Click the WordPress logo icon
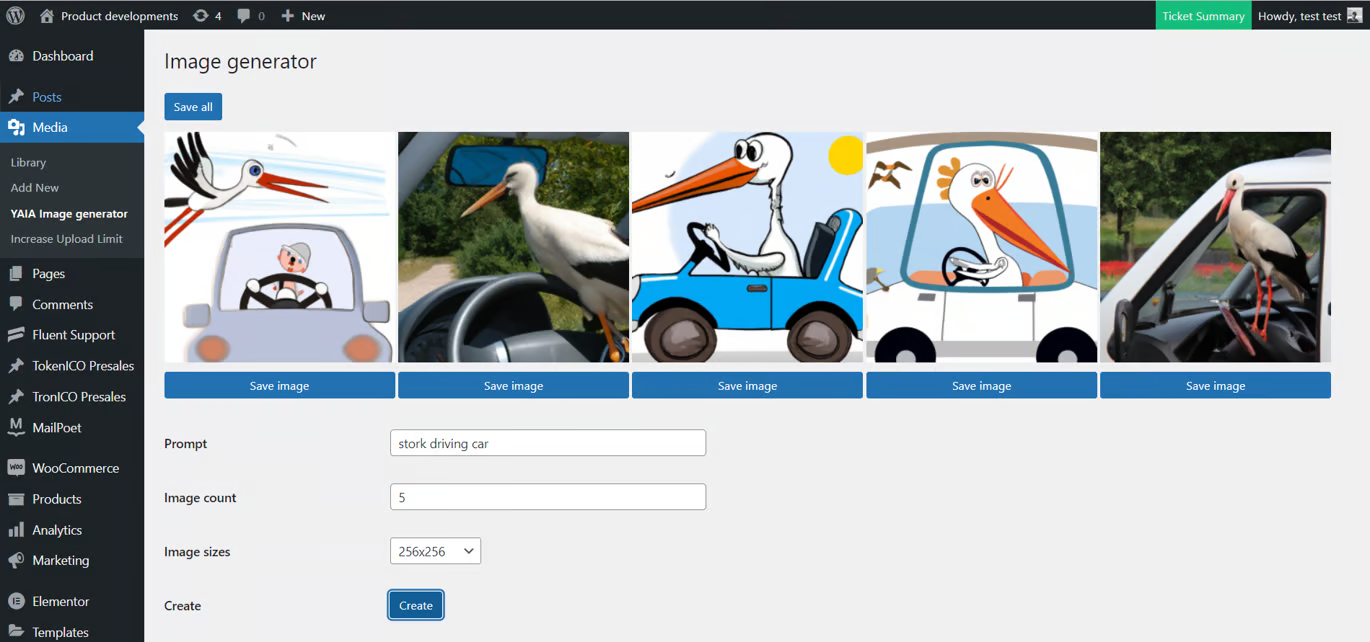Image resolution: width=1370 pixels, height=642 pixels. tap(15, 16)
